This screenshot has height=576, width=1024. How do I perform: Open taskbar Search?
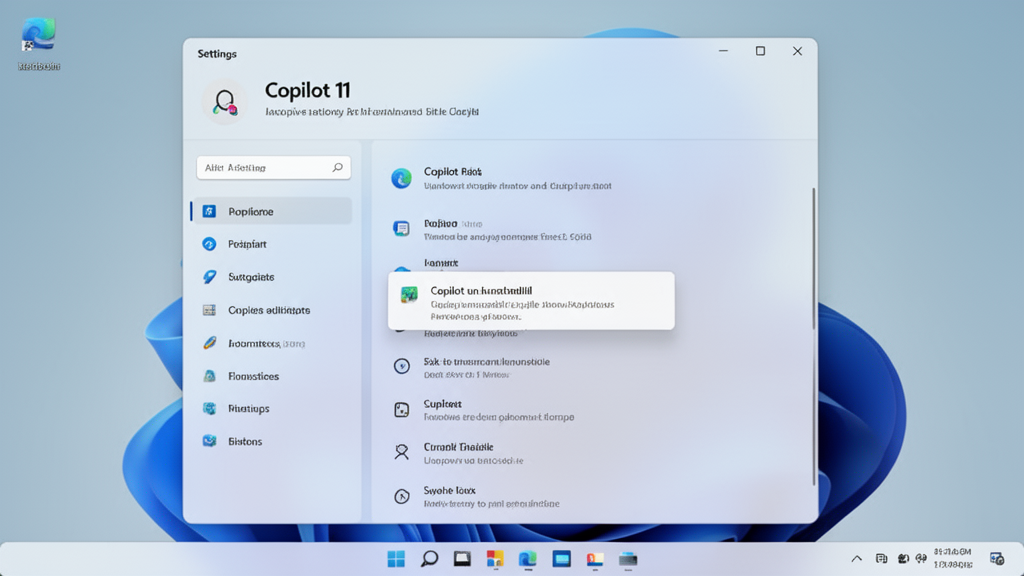[x=429, y=559]
